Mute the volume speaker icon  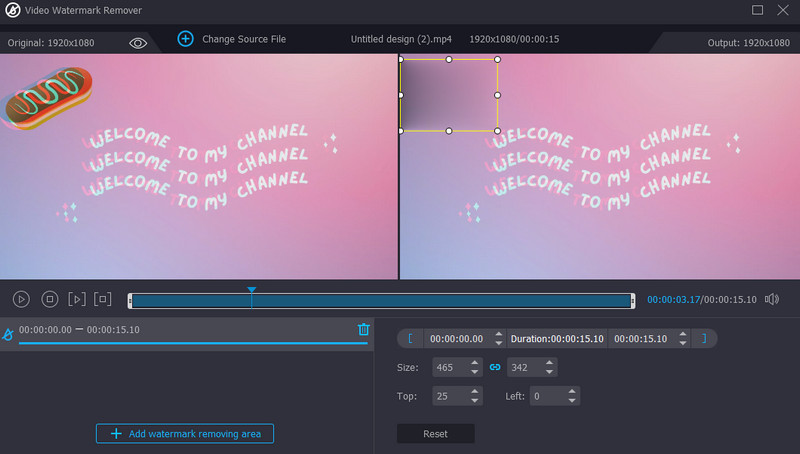[x=772, y=299]
